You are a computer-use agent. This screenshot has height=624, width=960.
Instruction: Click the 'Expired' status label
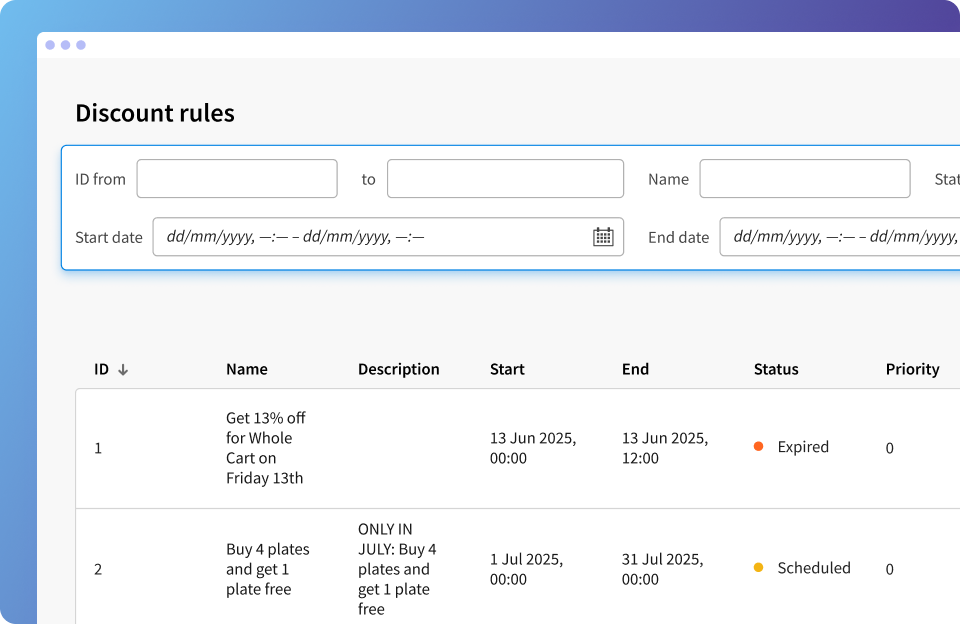[x=803, y=446]
